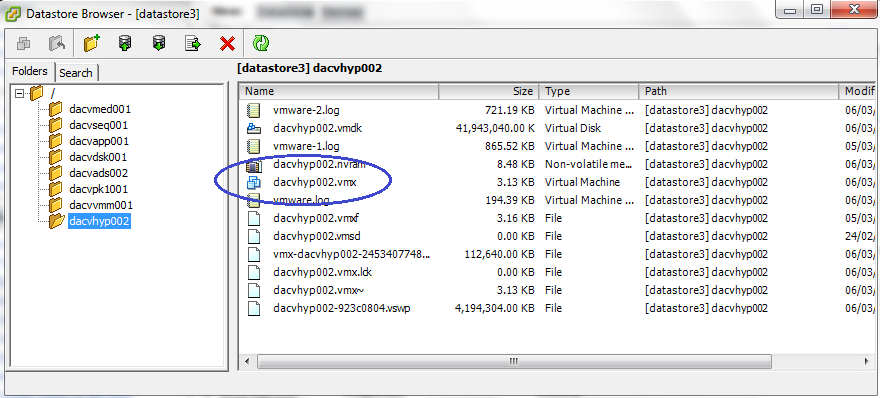Click the dacvhyp002-923c0804.vswp file icon
The image size is (880, 398).
click(254, 308)
